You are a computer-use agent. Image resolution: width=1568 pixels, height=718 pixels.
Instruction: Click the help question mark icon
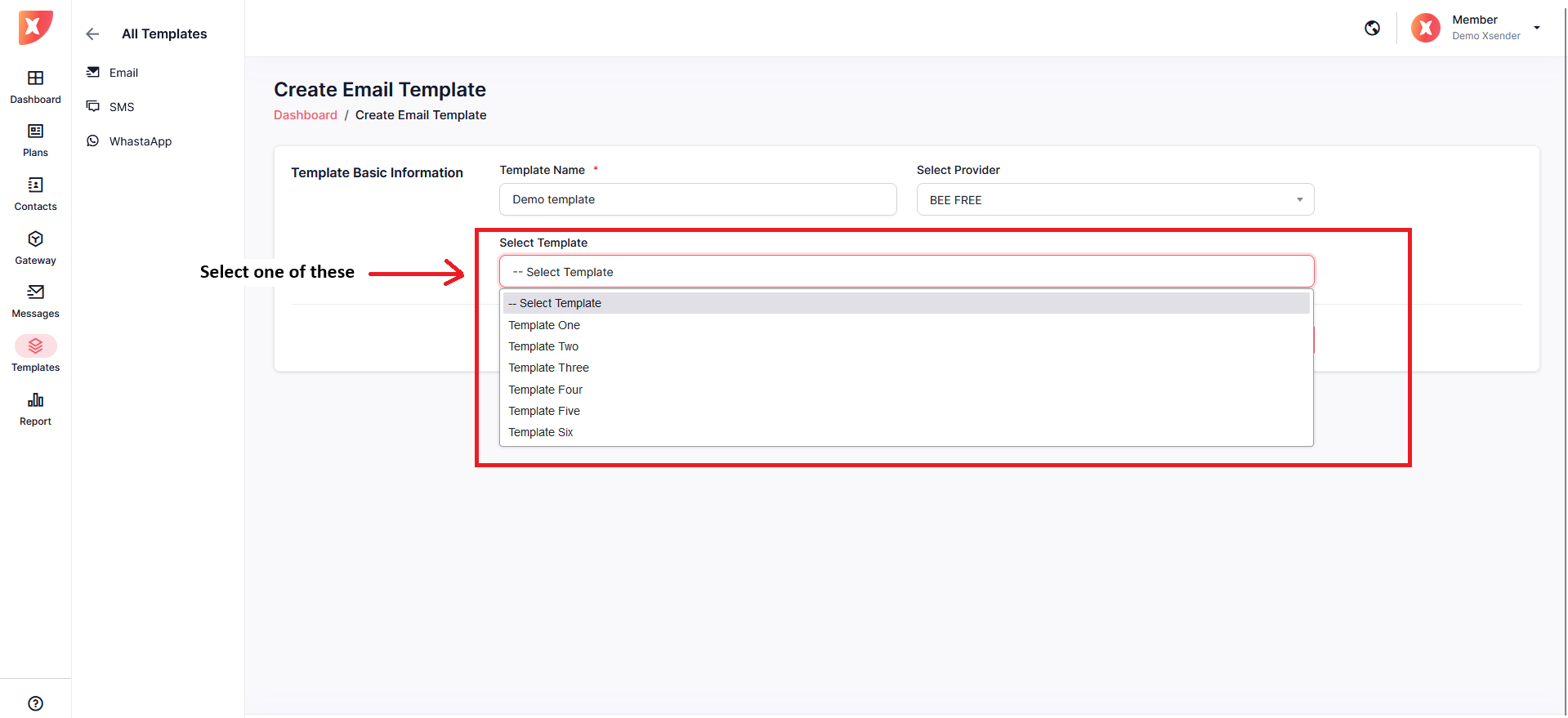(x=35, y=703)
